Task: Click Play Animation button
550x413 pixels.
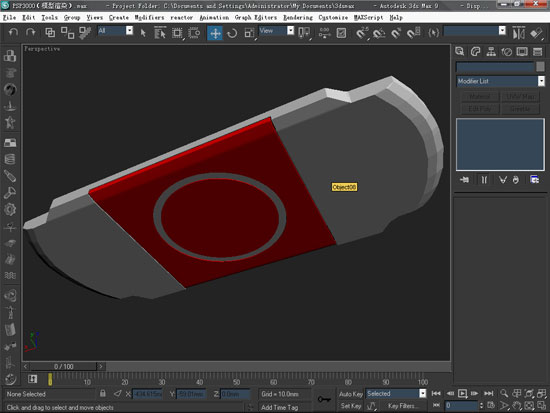Action: tap(463, 393)
